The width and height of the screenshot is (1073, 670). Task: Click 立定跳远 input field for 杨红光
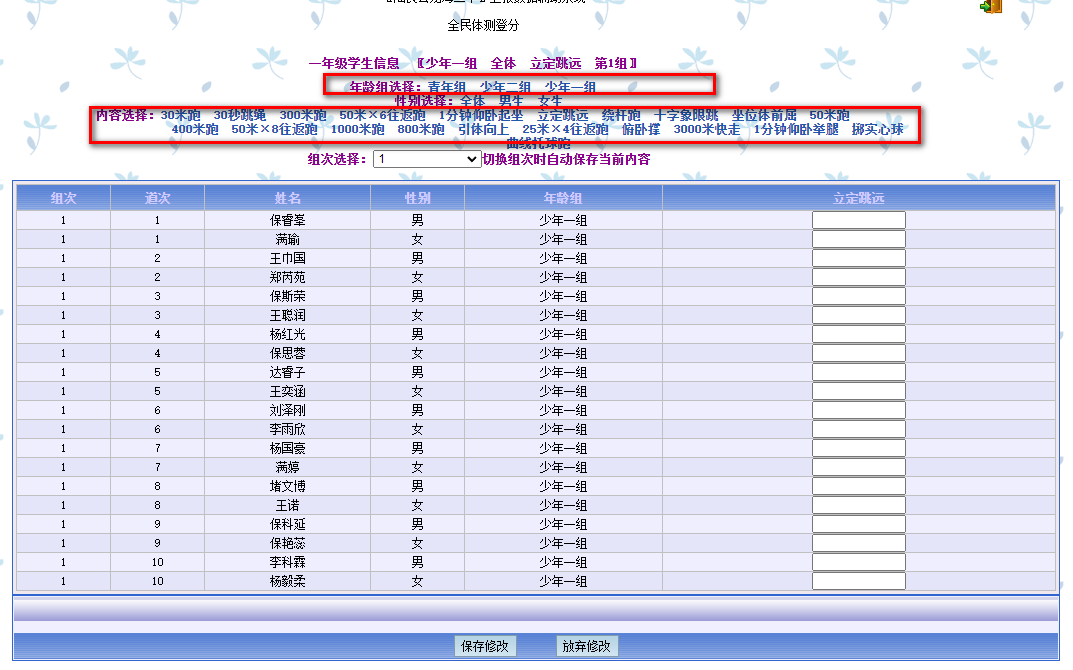tap(858, 334)
